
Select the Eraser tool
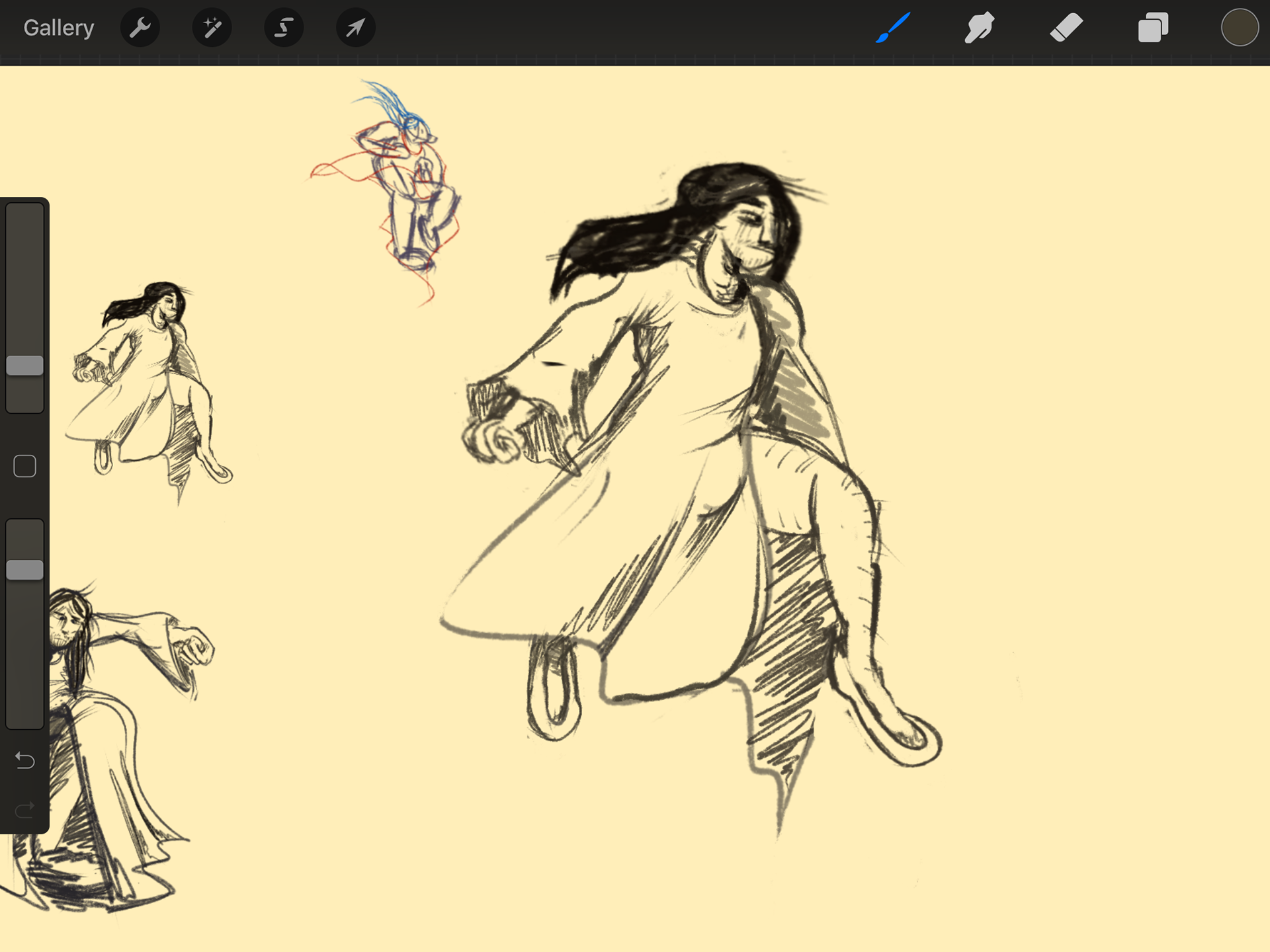[1066, 28]
